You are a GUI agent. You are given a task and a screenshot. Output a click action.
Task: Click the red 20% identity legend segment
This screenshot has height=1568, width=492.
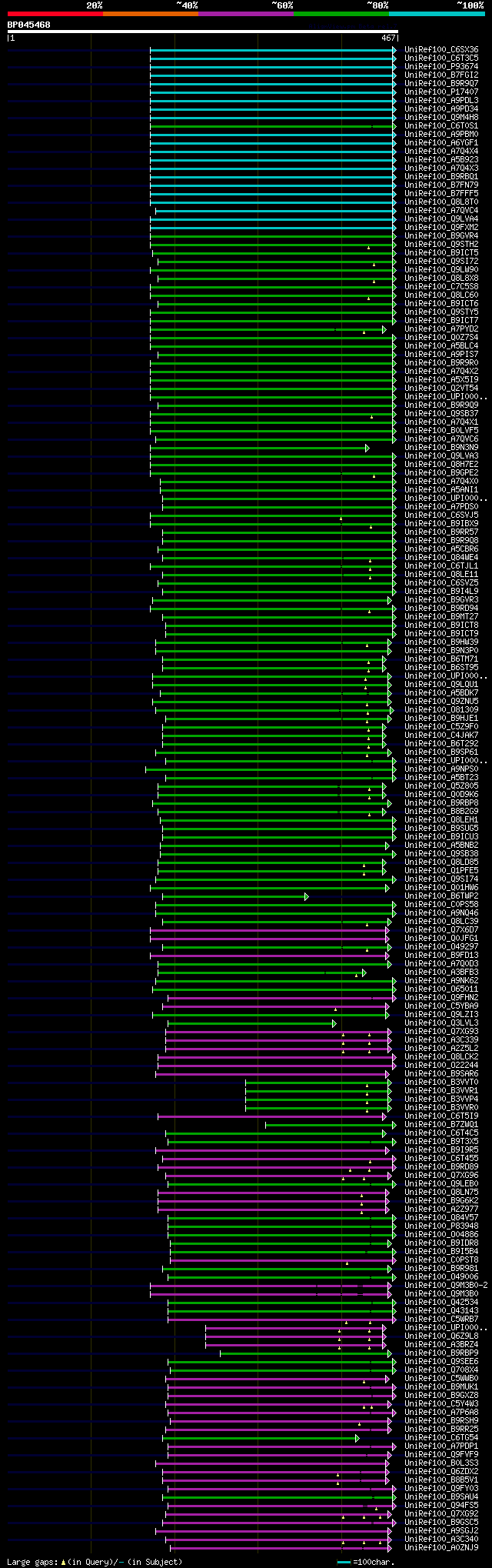(x=55, y=14)
